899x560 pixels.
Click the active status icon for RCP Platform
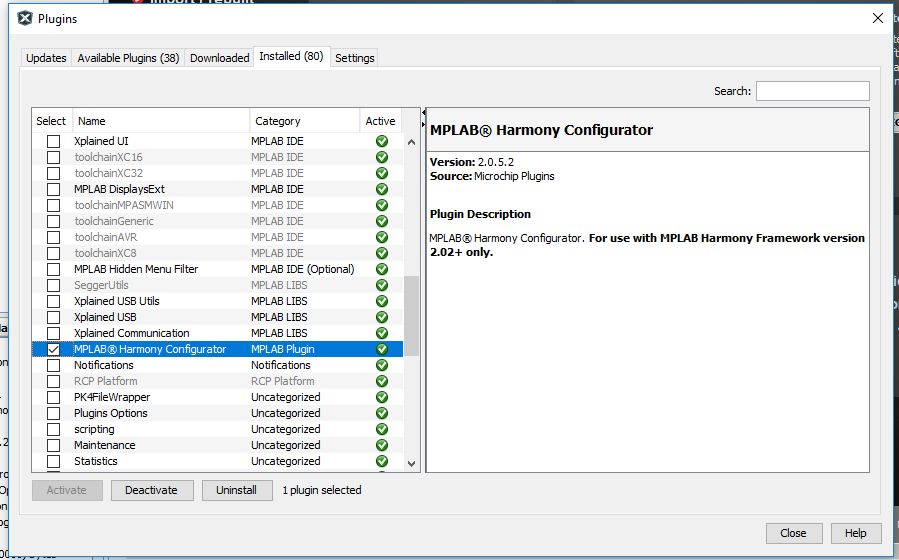coord(382,381)
